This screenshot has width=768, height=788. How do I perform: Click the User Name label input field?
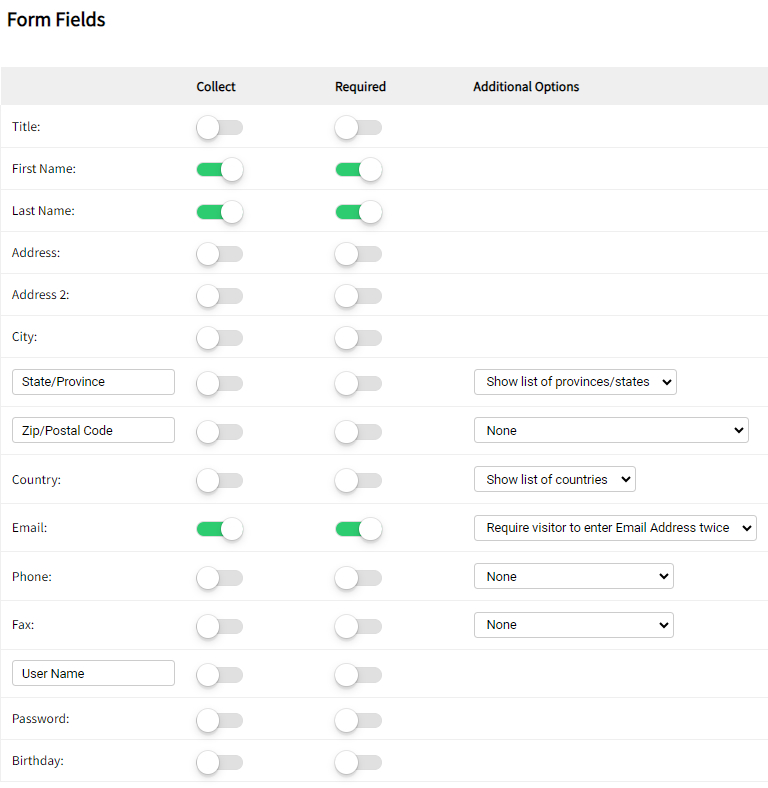(x=93, y=673)
